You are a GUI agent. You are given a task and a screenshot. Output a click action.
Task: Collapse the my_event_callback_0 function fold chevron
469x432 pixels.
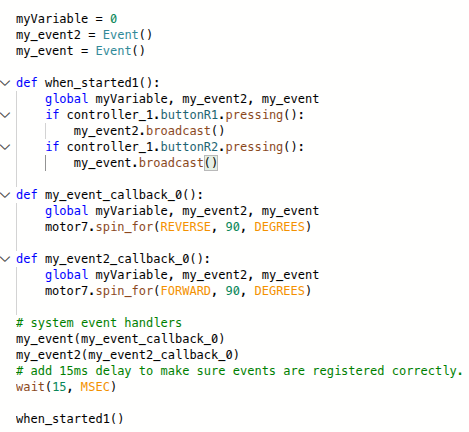5,195
